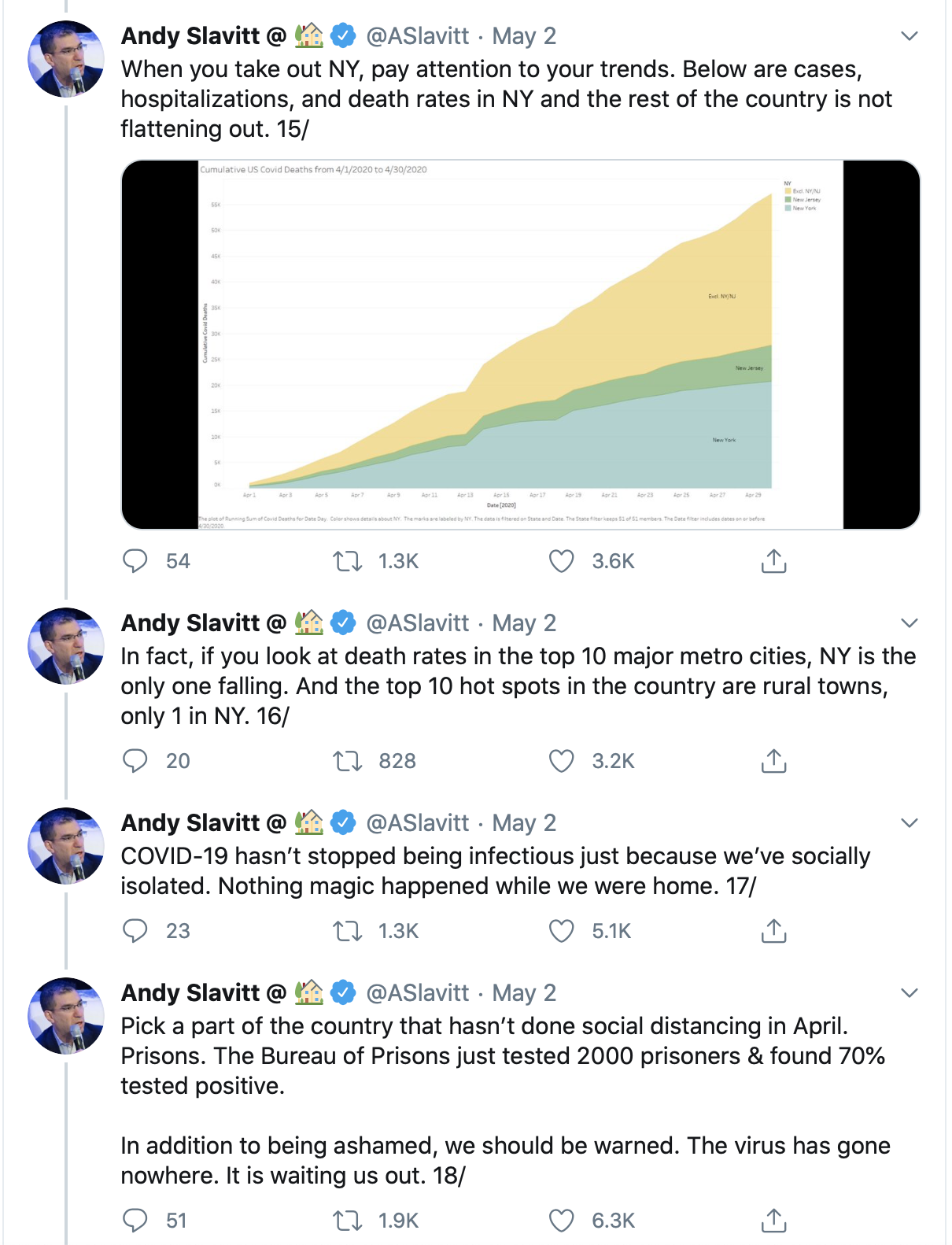Open the May 2 timestamp of tweet 17/

click(524, 823)
